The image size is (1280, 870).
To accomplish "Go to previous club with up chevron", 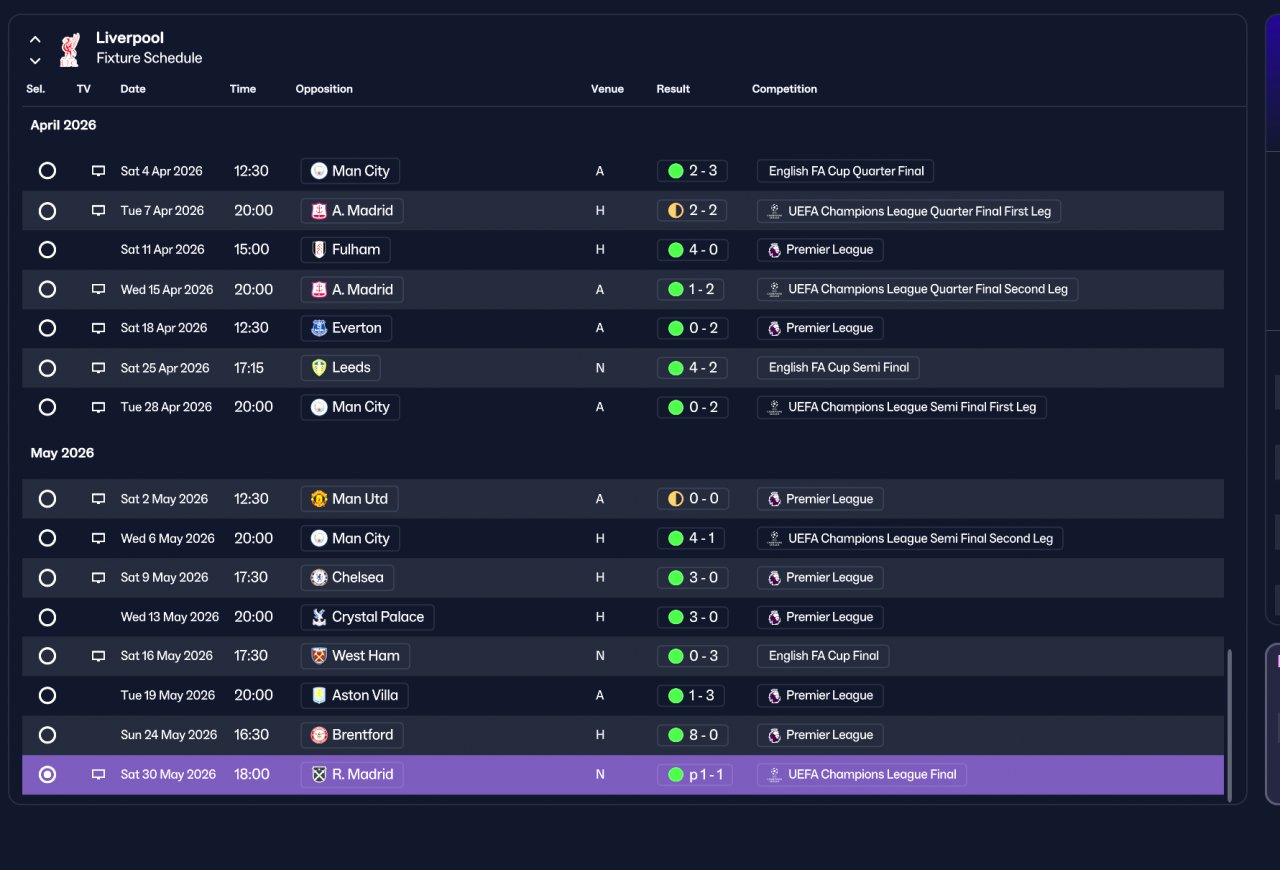I will 35,40.
